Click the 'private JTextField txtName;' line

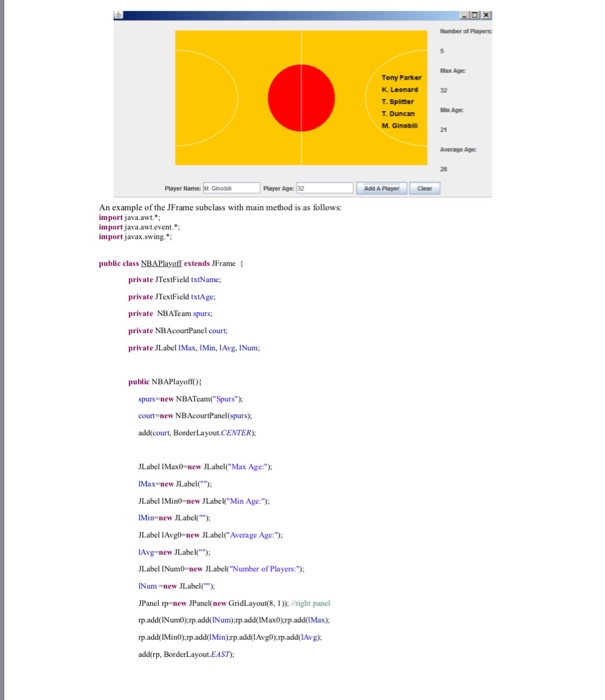pos(175,279)
